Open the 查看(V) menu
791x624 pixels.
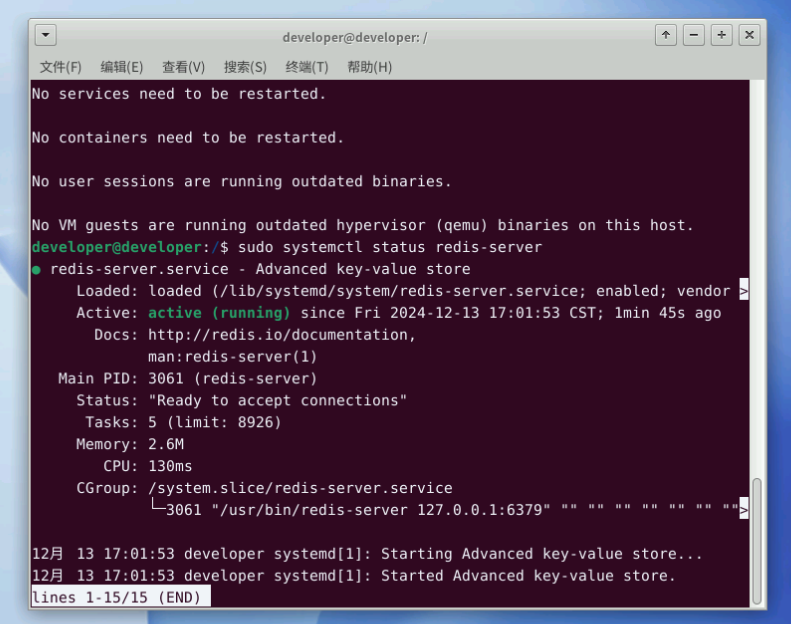click(183, 67)
